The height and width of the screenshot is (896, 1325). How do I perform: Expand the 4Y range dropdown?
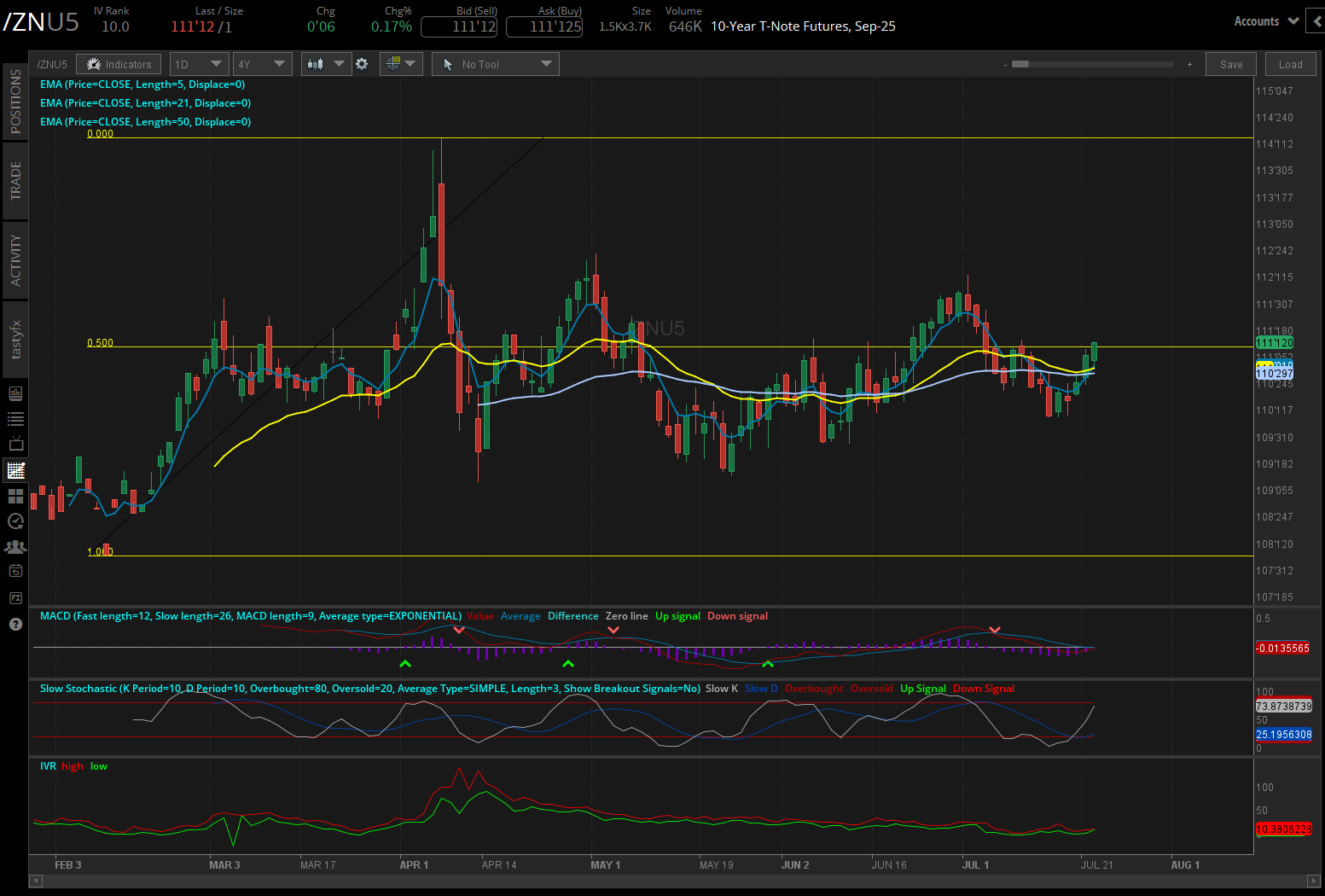(262, 63)
